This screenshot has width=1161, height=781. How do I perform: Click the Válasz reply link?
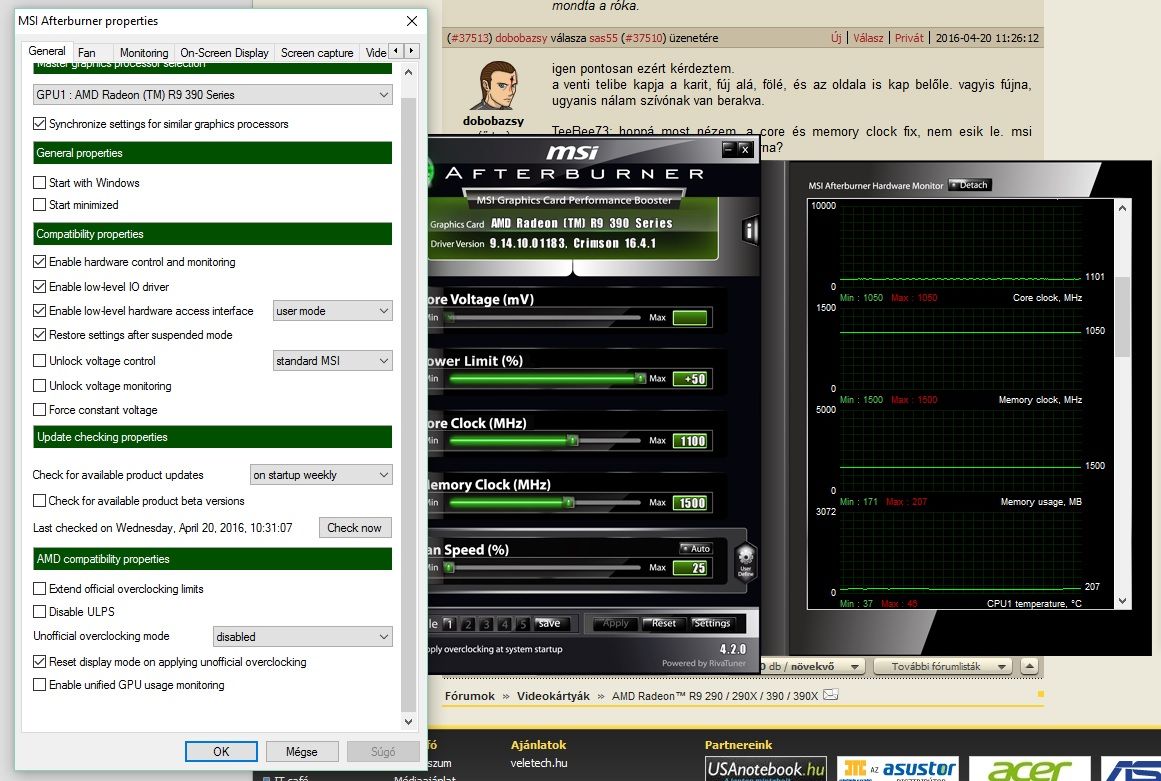tap(868, 38)
